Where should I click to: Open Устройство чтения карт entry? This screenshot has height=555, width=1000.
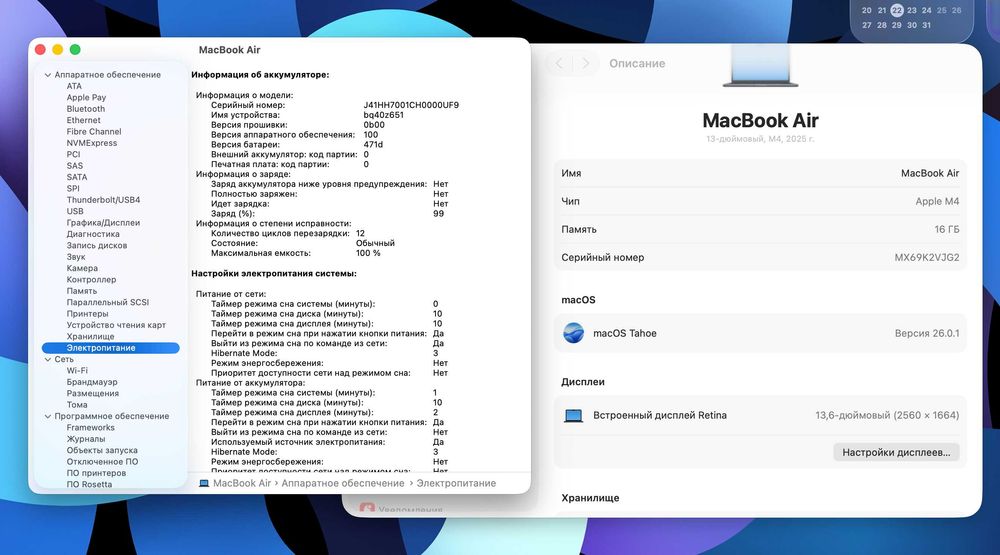point(116,325)
